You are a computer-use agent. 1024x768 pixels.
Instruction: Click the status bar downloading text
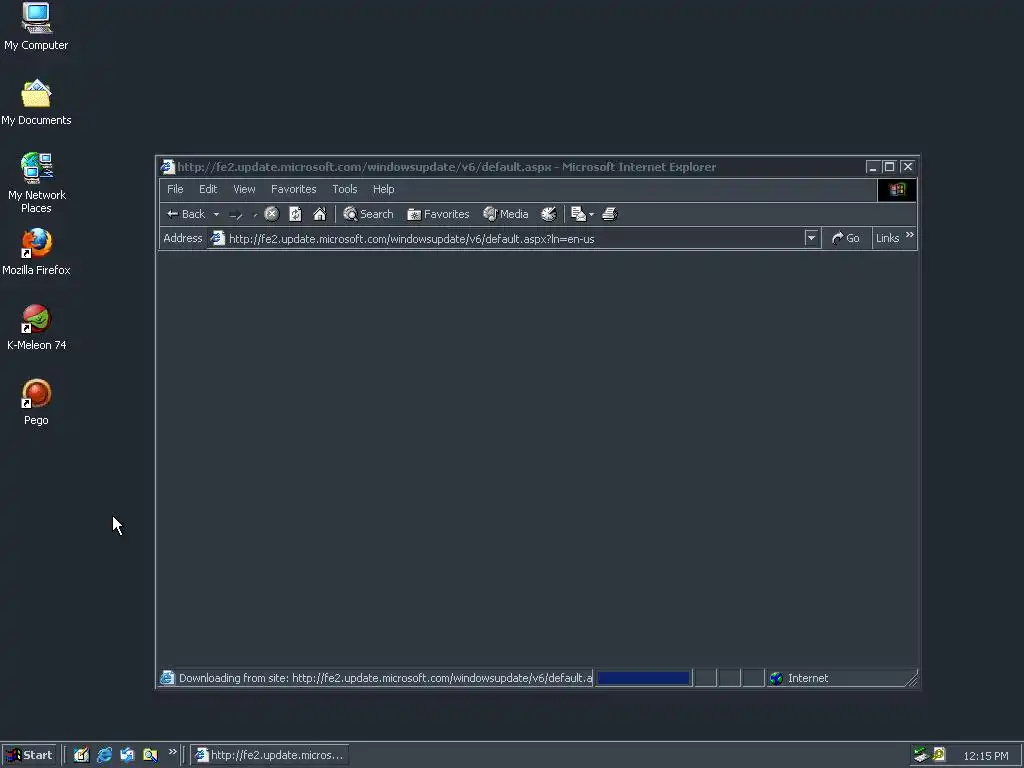pyautogui.click(x=385, y=678)
